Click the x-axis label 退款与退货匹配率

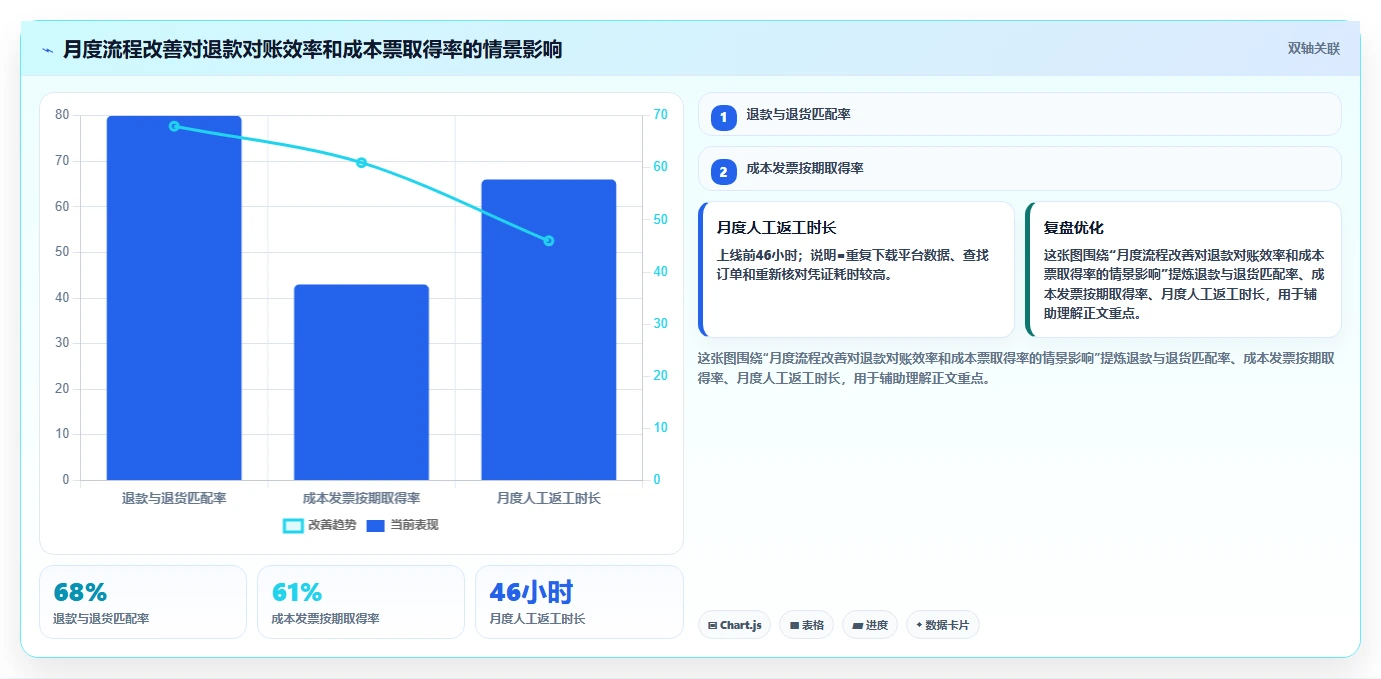point(174,498)
